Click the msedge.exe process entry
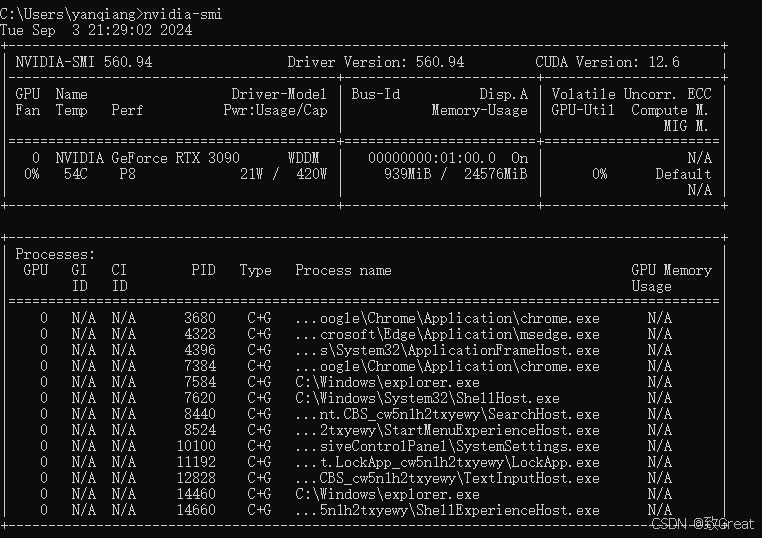This screenshot has height=538, width=762. [x=447, y=334]
